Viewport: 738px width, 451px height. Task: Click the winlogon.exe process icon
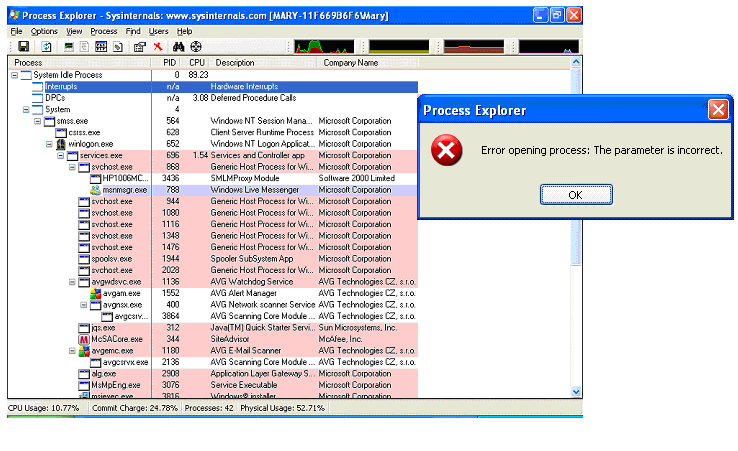(61, 144)
